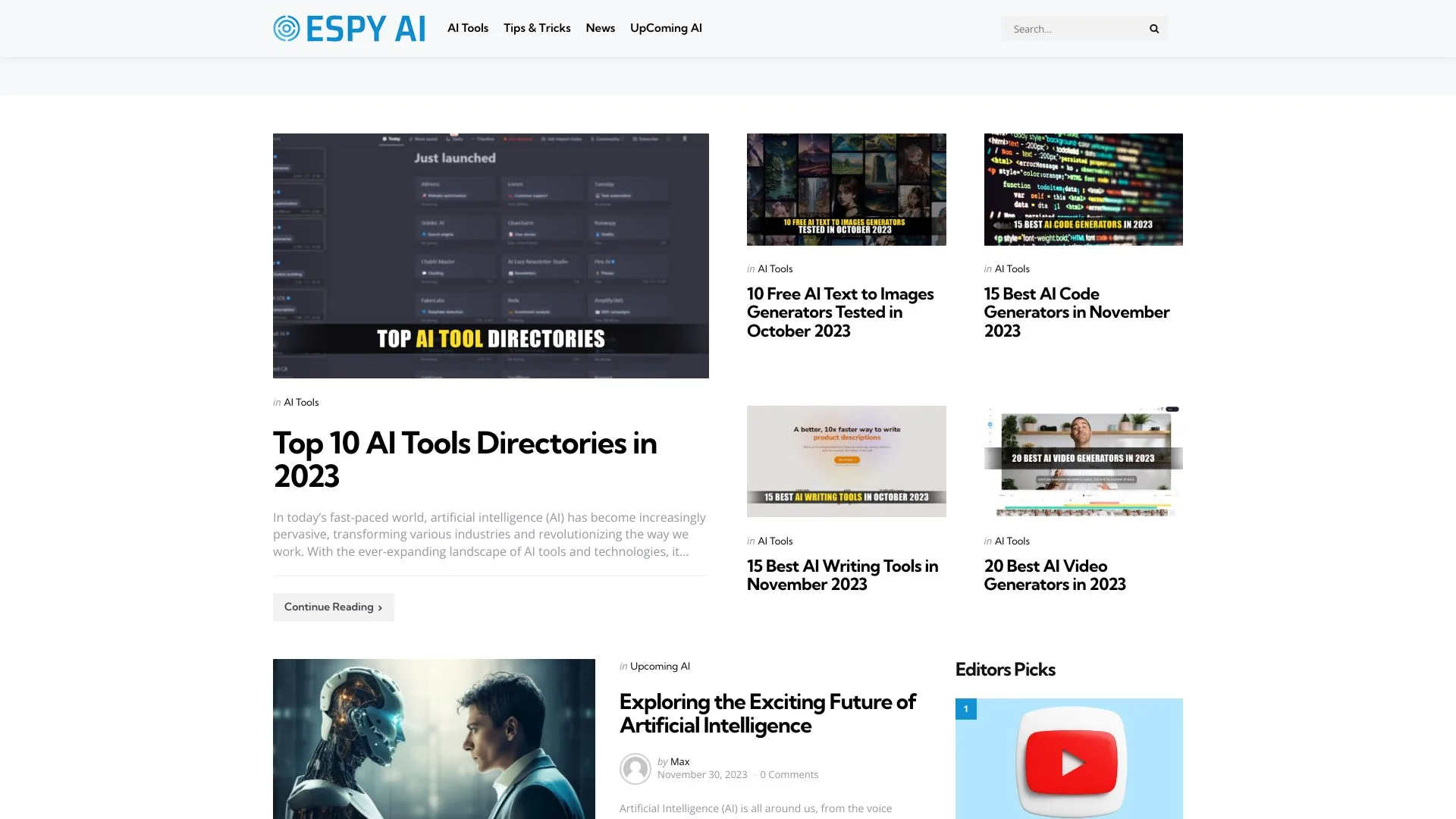The height and width of the screenshot is (819, 1456).
Task: Open 15 Best AI Code Generators thumbnail
Action: (1083, 190)
